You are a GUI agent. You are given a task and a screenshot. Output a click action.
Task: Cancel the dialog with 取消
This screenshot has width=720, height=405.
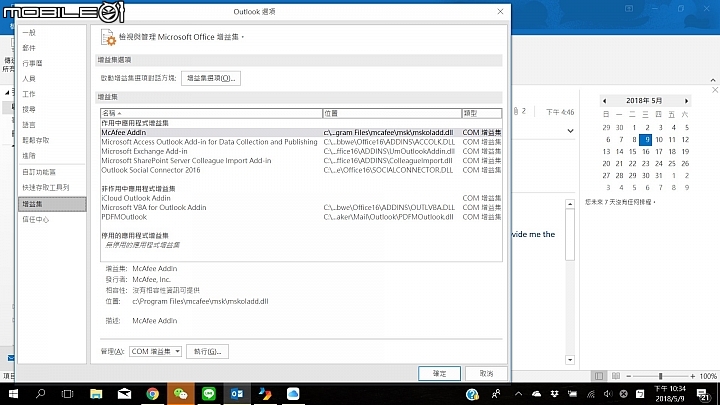coord(486,373)
